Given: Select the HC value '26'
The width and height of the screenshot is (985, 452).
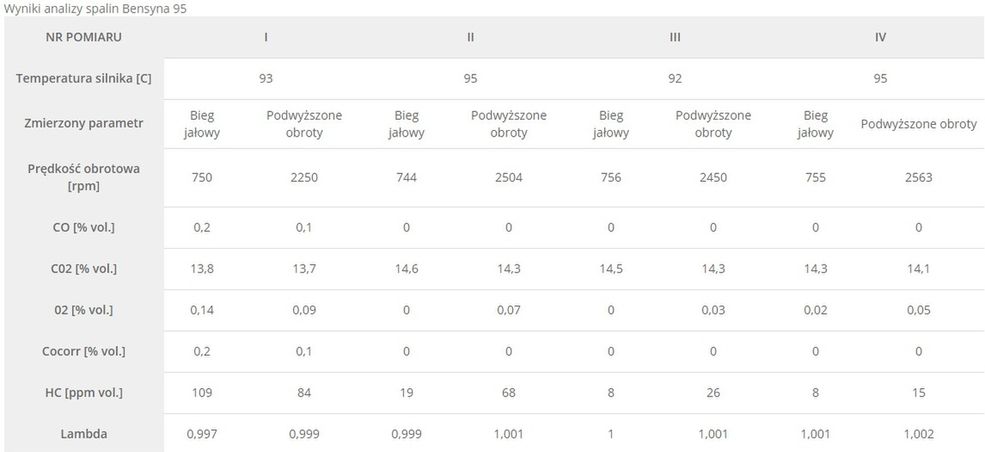Looking at the screenshot, I should 713,393.
